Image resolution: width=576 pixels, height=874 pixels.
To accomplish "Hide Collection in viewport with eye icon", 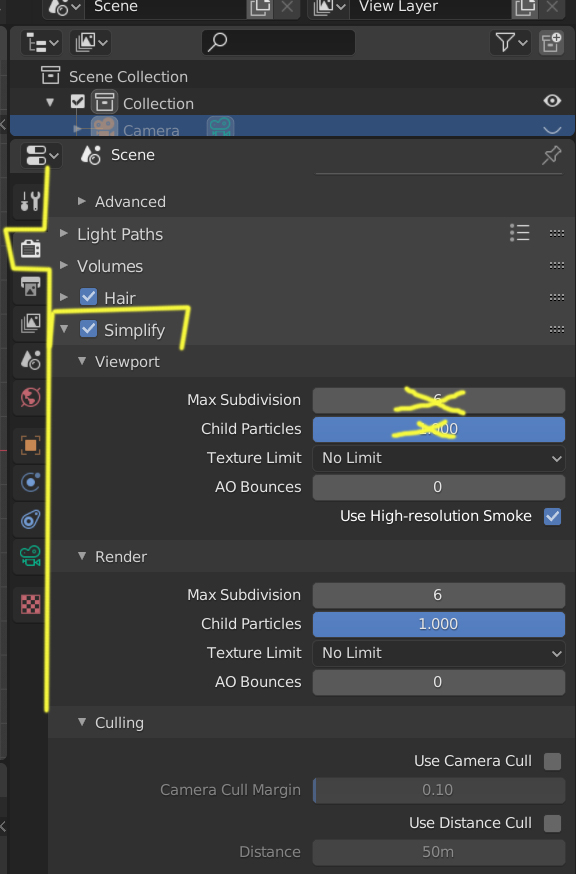I will [552, 101].
